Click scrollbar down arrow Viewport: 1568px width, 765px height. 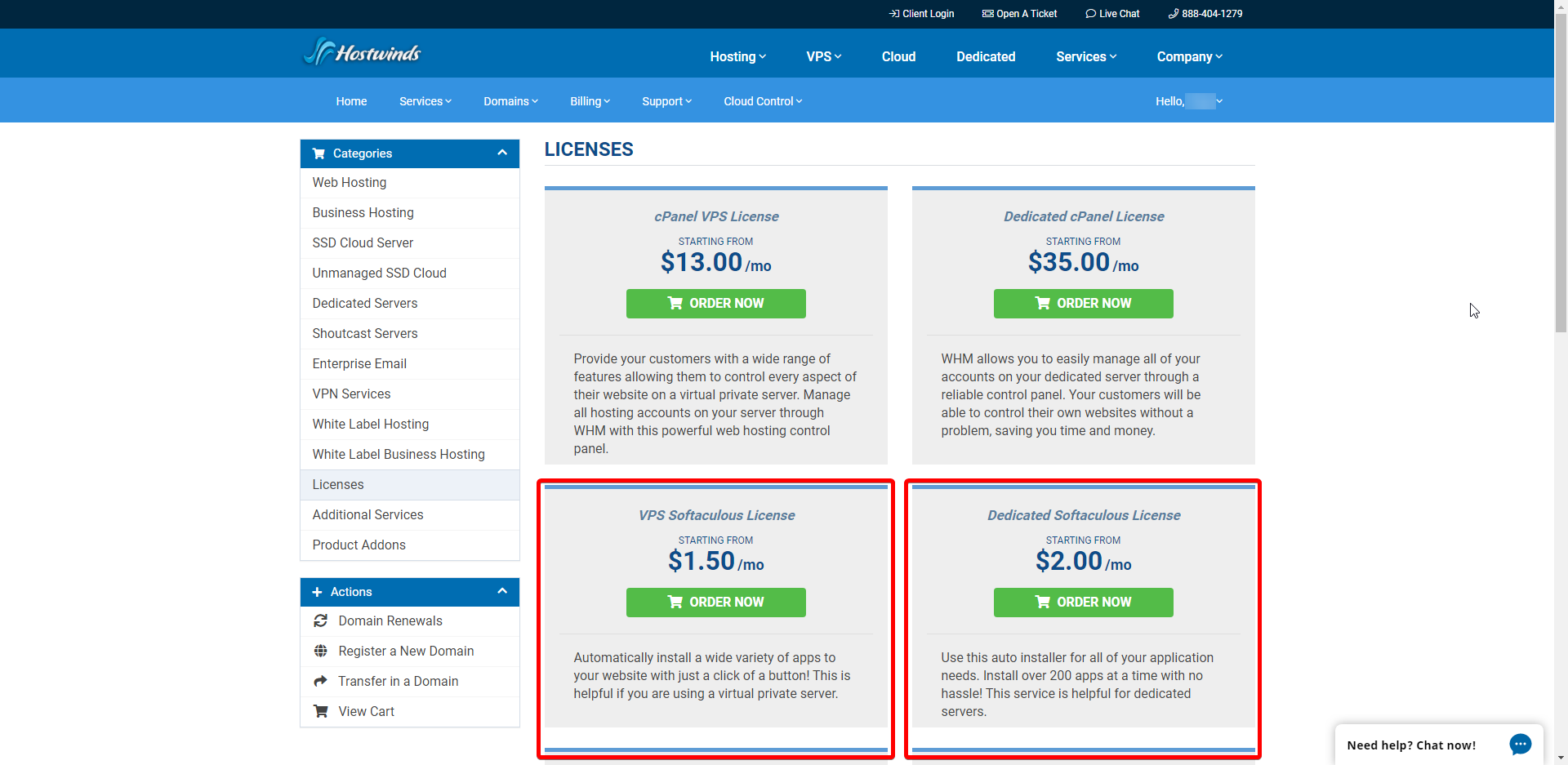(x=1561, y=758)
